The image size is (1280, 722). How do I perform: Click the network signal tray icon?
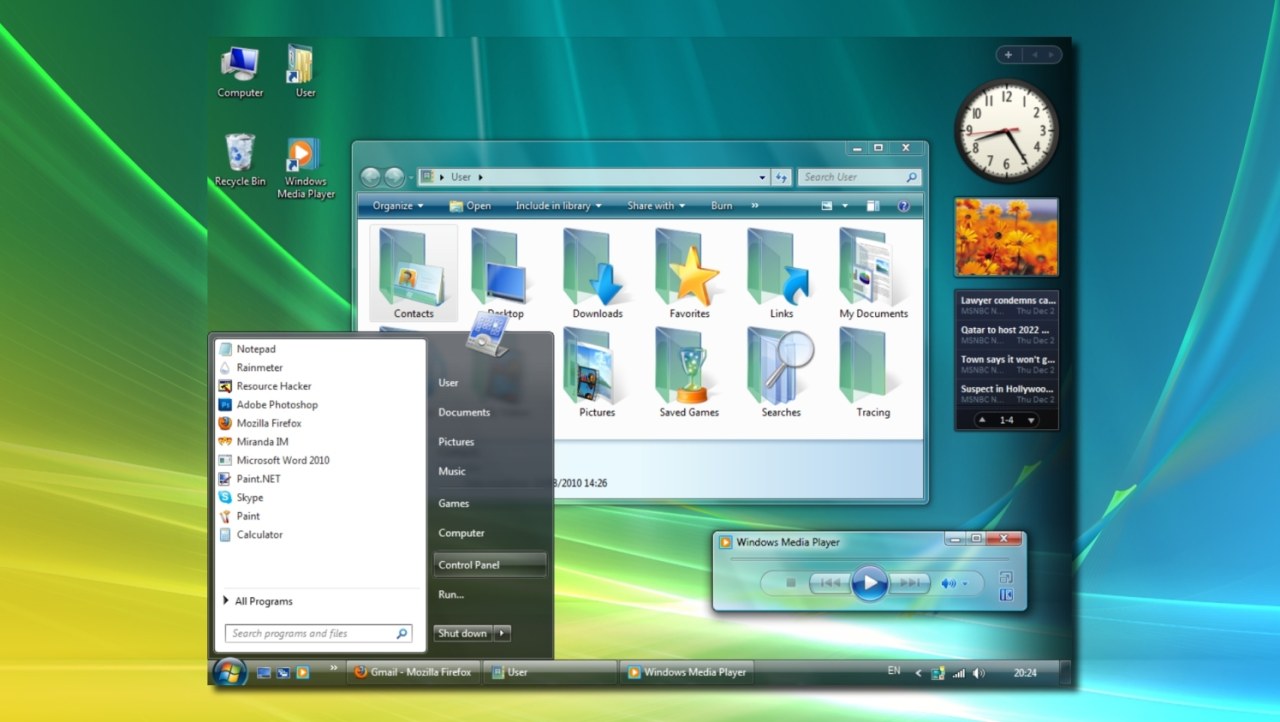(959, 673)
